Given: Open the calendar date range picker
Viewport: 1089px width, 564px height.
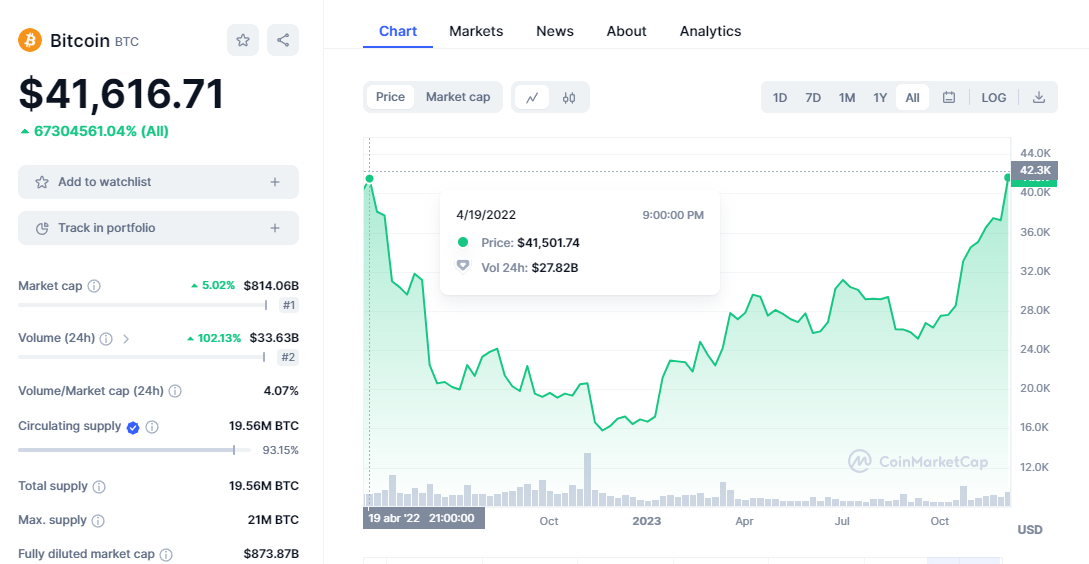Looking at the screenshot, I should (949, 97).
